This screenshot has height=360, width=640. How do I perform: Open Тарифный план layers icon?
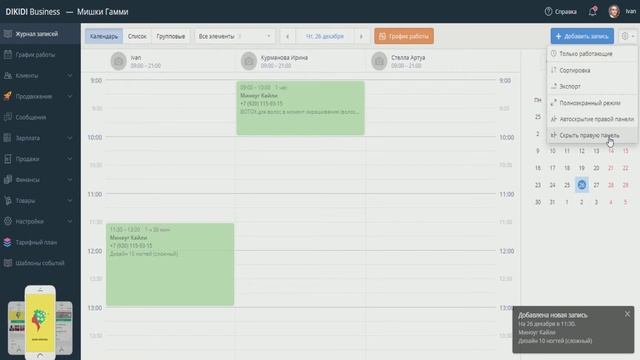point(7,242)
